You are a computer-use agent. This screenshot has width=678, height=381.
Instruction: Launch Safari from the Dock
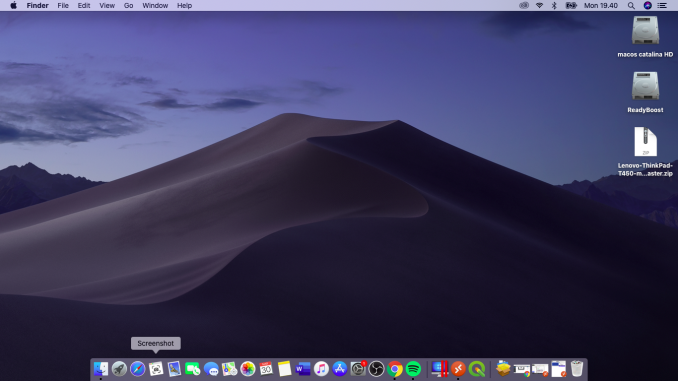click(138, 369)
